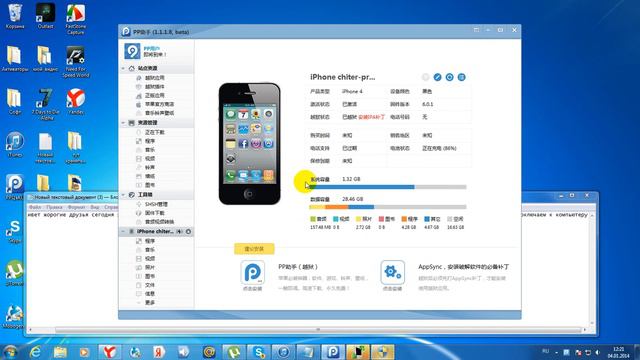Screen dimensions: 640x360
Task: Open 固件下载 in the 工具箱 section
Action: coord(156,213)
